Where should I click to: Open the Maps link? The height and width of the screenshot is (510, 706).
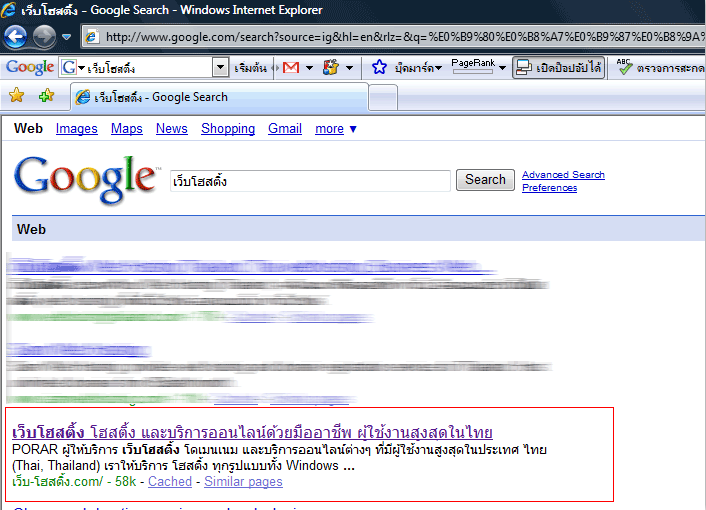(x=127, y=129)
